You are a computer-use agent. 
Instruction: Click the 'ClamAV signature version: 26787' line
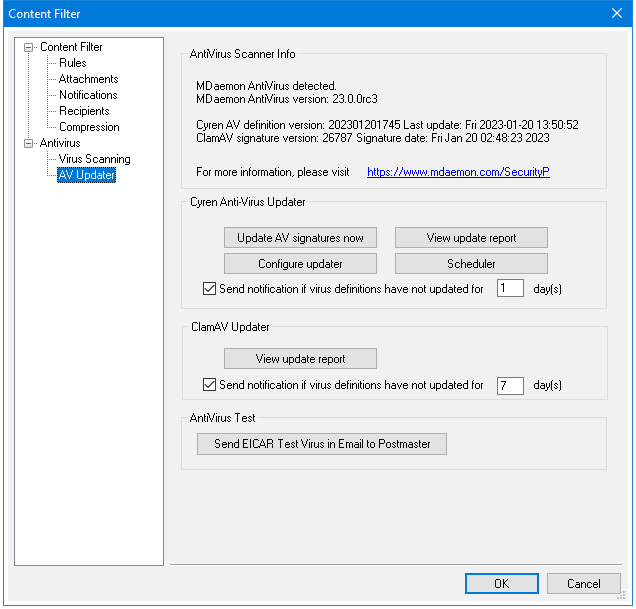pos(372,138)
